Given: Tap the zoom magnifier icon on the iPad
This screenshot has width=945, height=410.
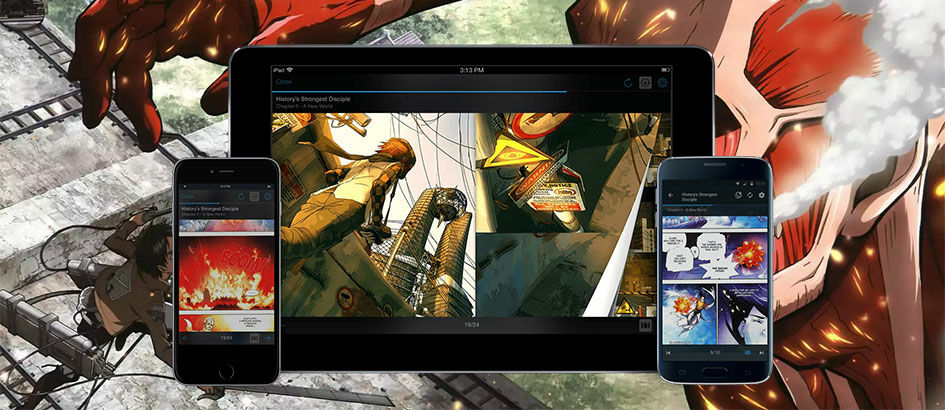Looking at the screenshot, I should [x=645, y=83].
